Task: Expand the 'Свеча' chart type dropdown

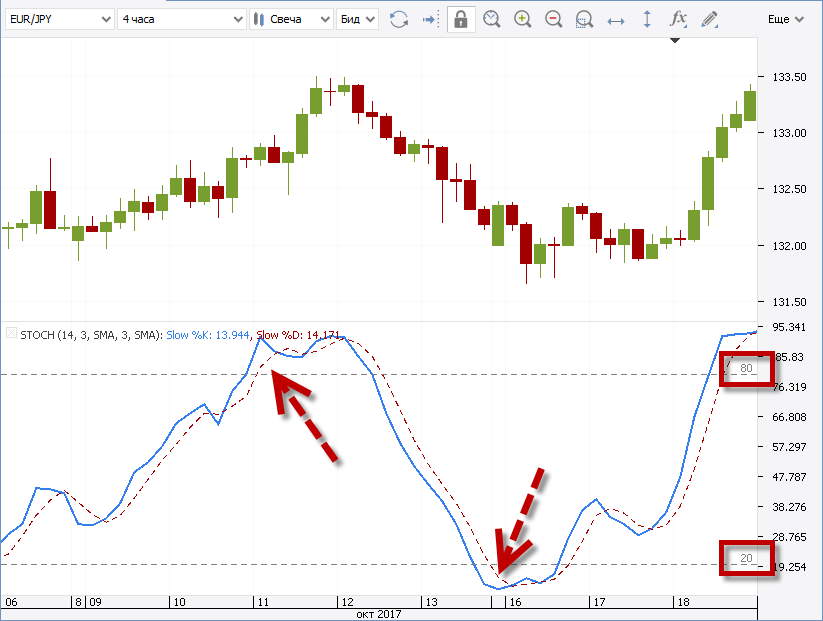Action: pos(291,19)
